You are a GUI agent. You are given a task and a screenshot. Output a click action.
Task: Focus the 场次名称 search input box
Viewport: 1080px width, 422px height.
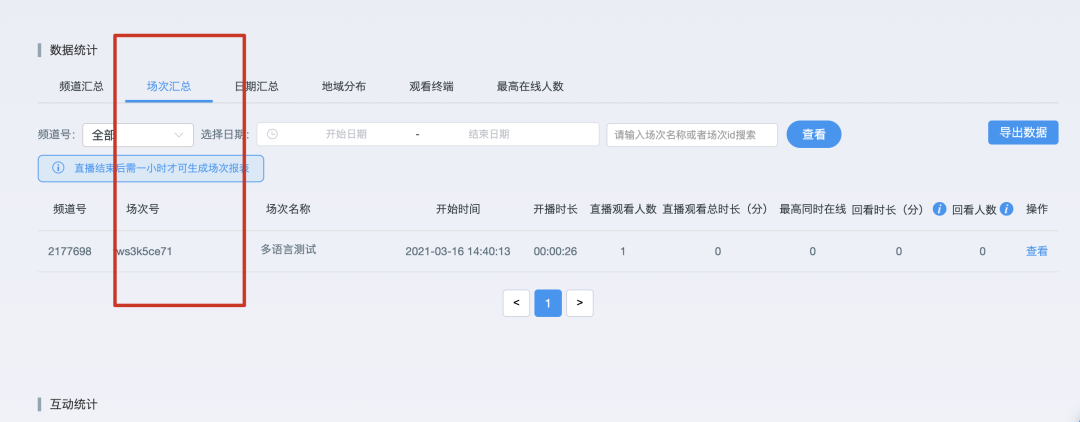point(692,134)
